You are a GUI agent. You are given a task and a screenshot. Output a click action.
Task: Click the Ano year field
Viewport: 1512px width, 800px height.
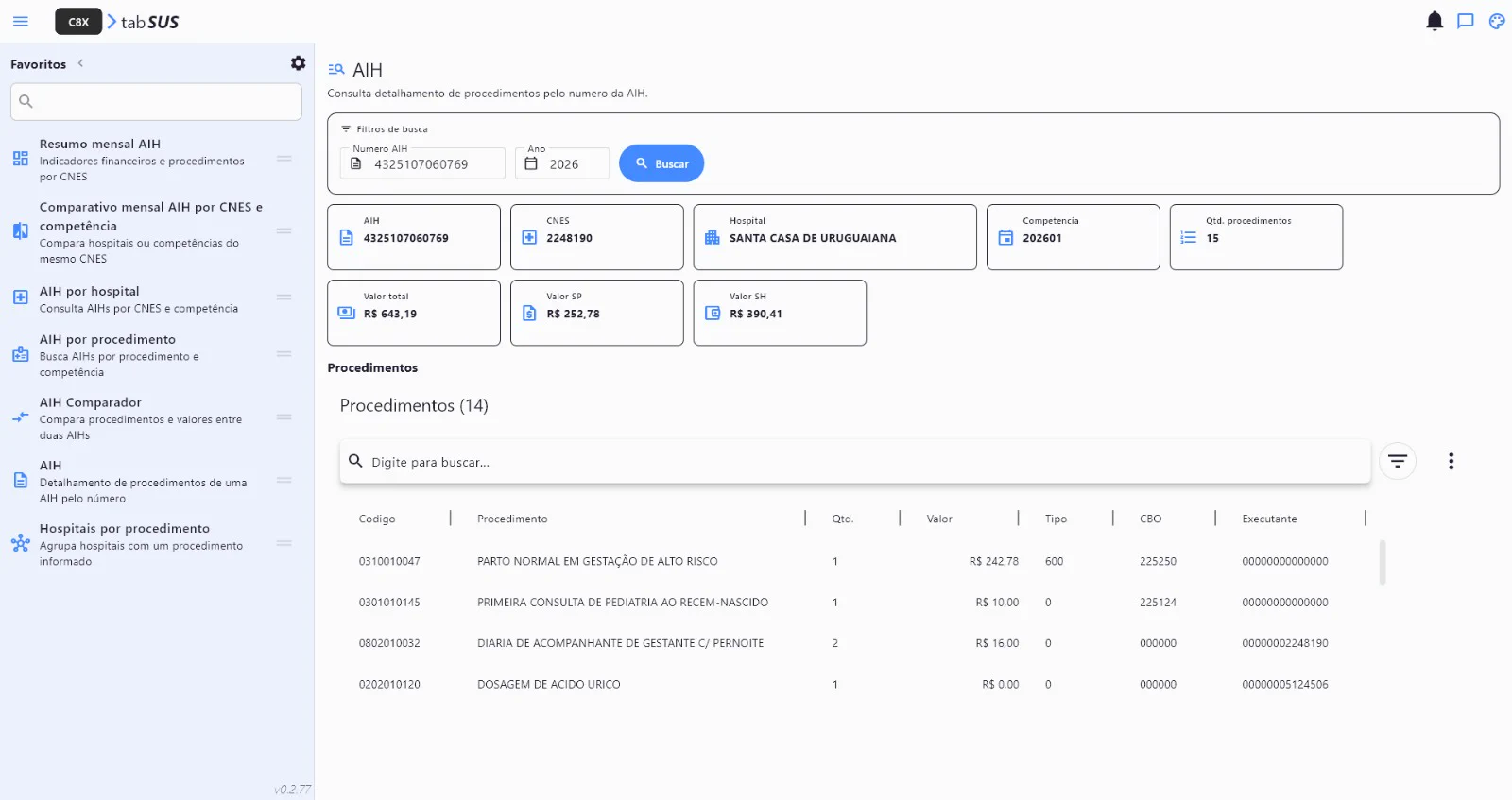tap(562, 163)
